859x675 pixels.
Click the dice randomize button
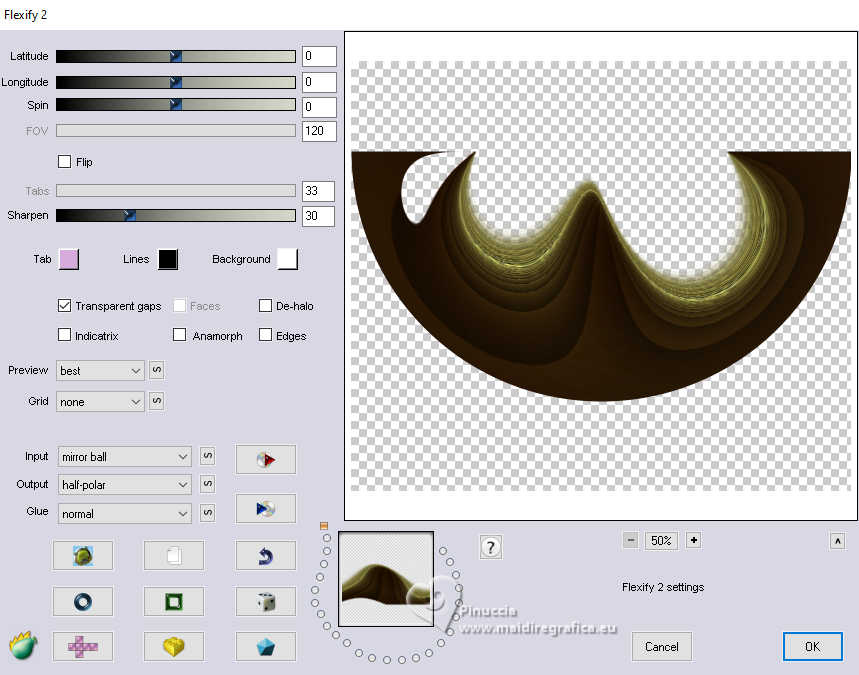(266, 602)
